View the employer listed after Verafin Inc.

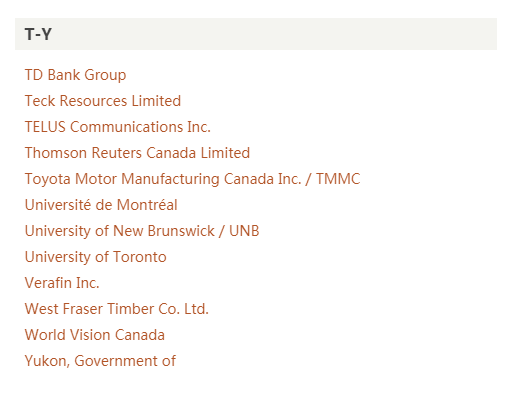click(x=116, y=309)
